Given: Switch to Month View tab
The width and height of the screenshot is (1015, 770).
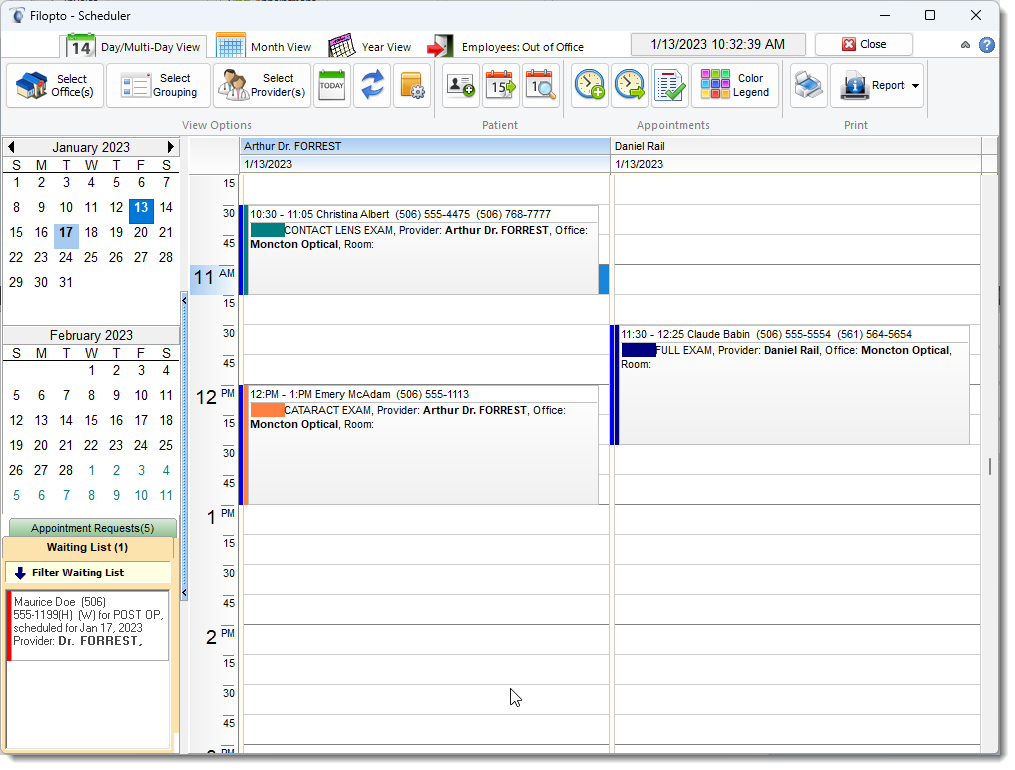Looking at the screenshot, I should pyautogui.click(x=265, y=46).
